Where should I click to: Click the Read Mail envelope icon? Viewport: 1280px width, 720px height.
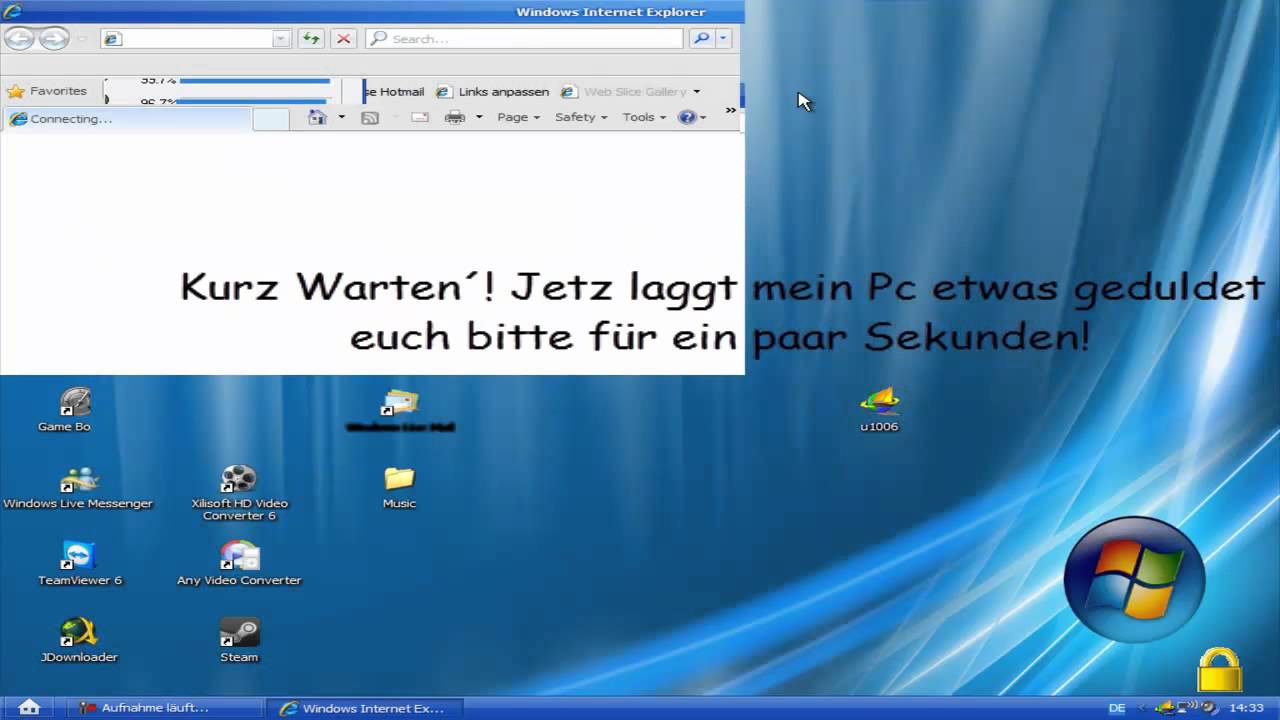pyautogui.click(x=420, y=117)
